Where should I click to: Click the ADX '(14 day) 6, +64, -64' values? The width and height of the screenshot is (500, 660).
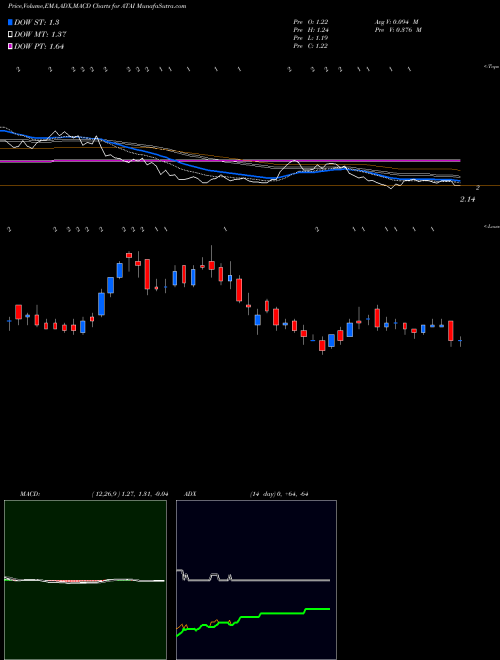(x=278, y=494)
